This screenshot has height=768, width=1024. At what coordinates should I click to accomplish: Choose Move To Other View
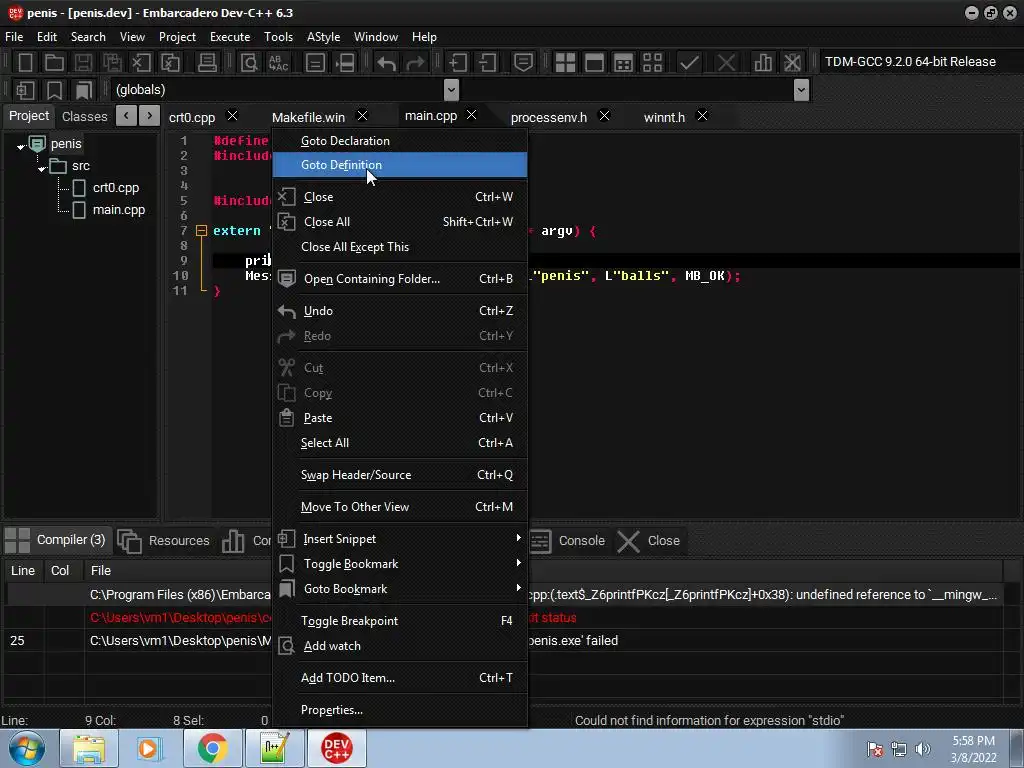point(400,507)
